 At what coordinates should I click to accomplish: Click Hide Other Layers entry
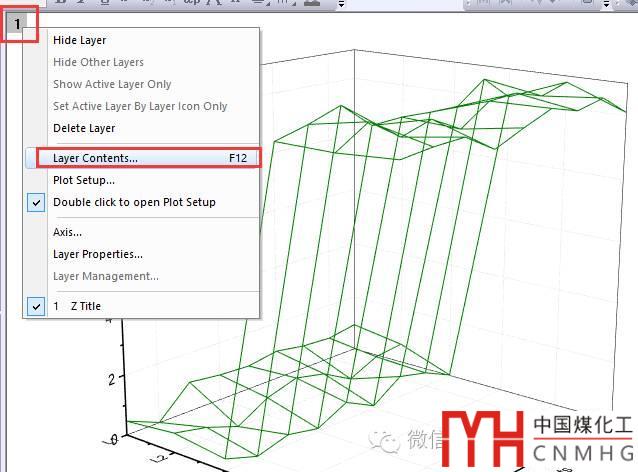click(98, 62)
